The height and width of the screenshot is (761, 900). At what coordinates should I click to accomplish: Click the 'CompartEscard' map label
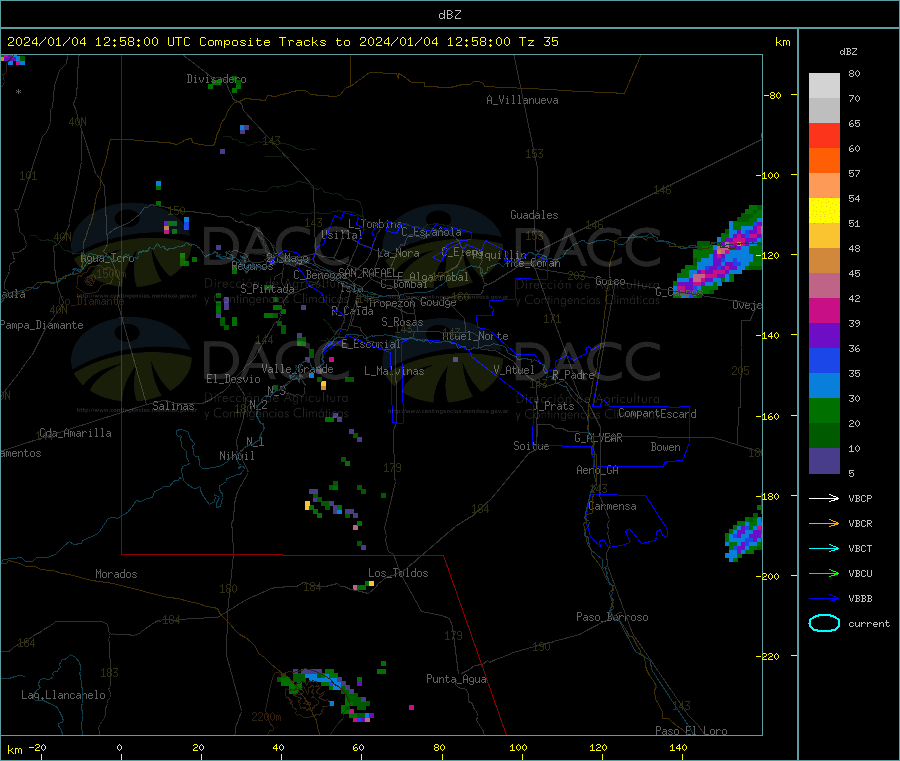(x=657, y=414)
